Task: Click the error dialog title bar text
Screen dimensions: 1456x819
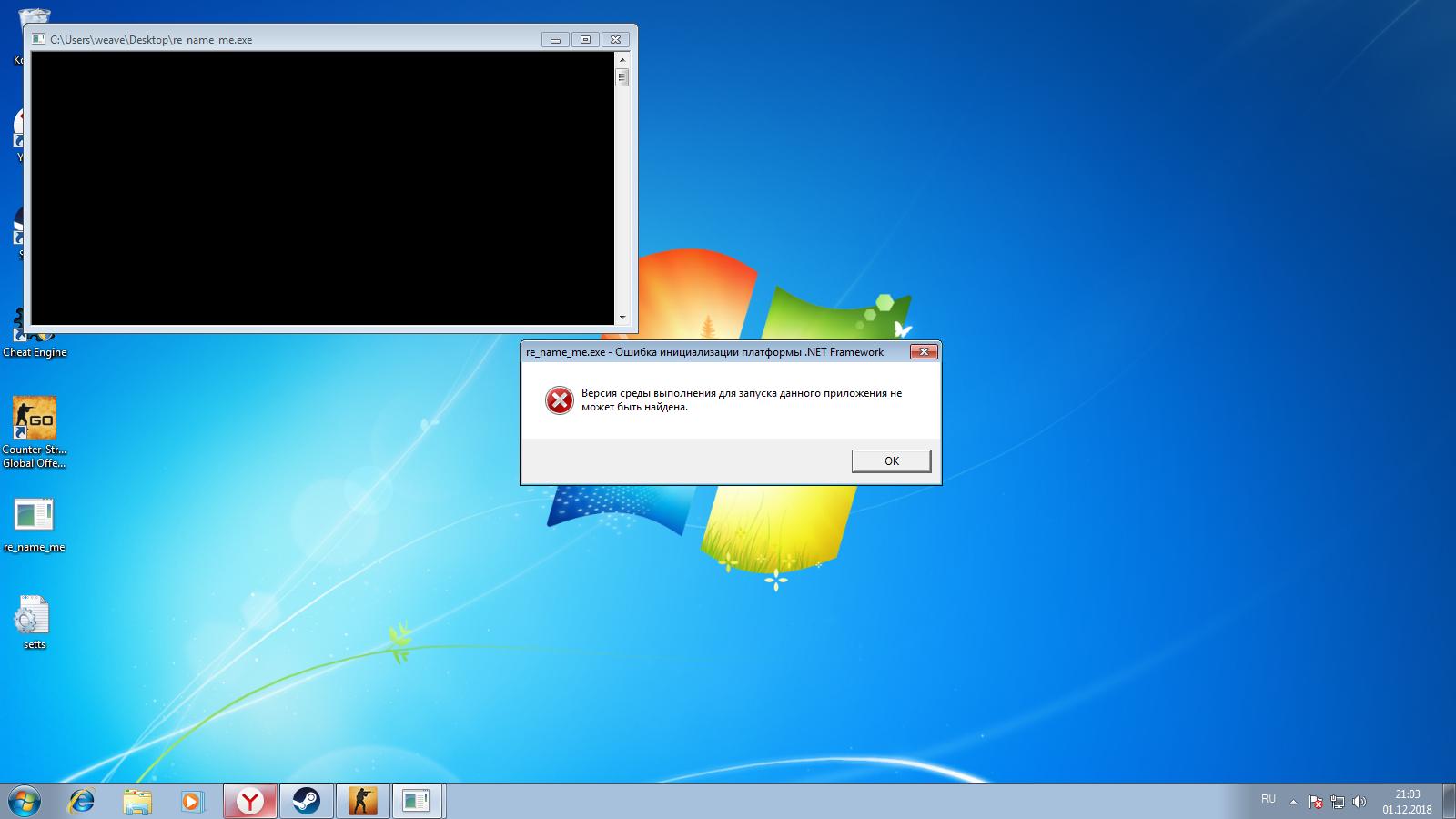Action: [704, 352]
